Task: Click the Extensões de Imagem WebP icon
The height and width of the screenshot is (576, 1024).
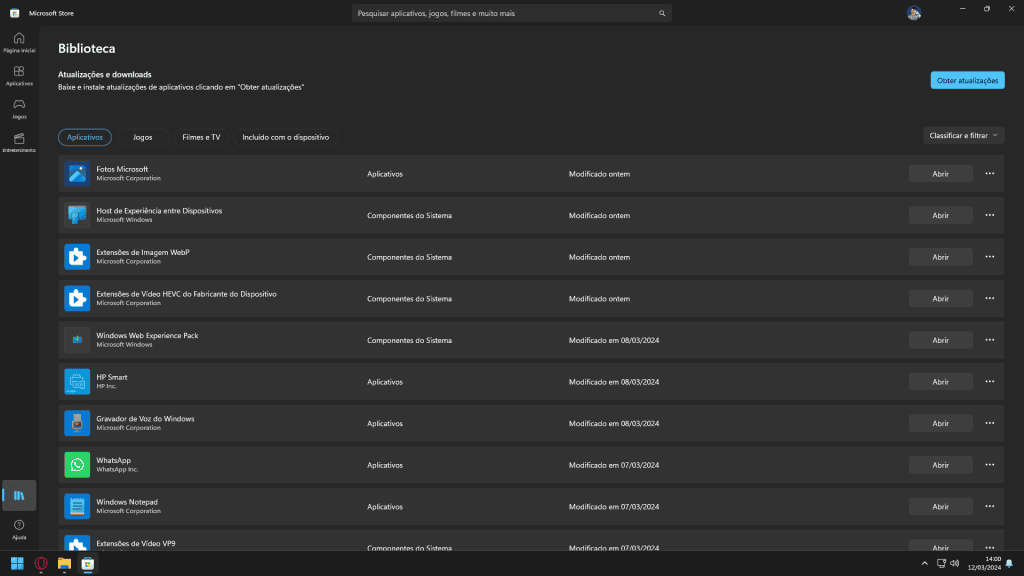Action: [x=77, y=257]
